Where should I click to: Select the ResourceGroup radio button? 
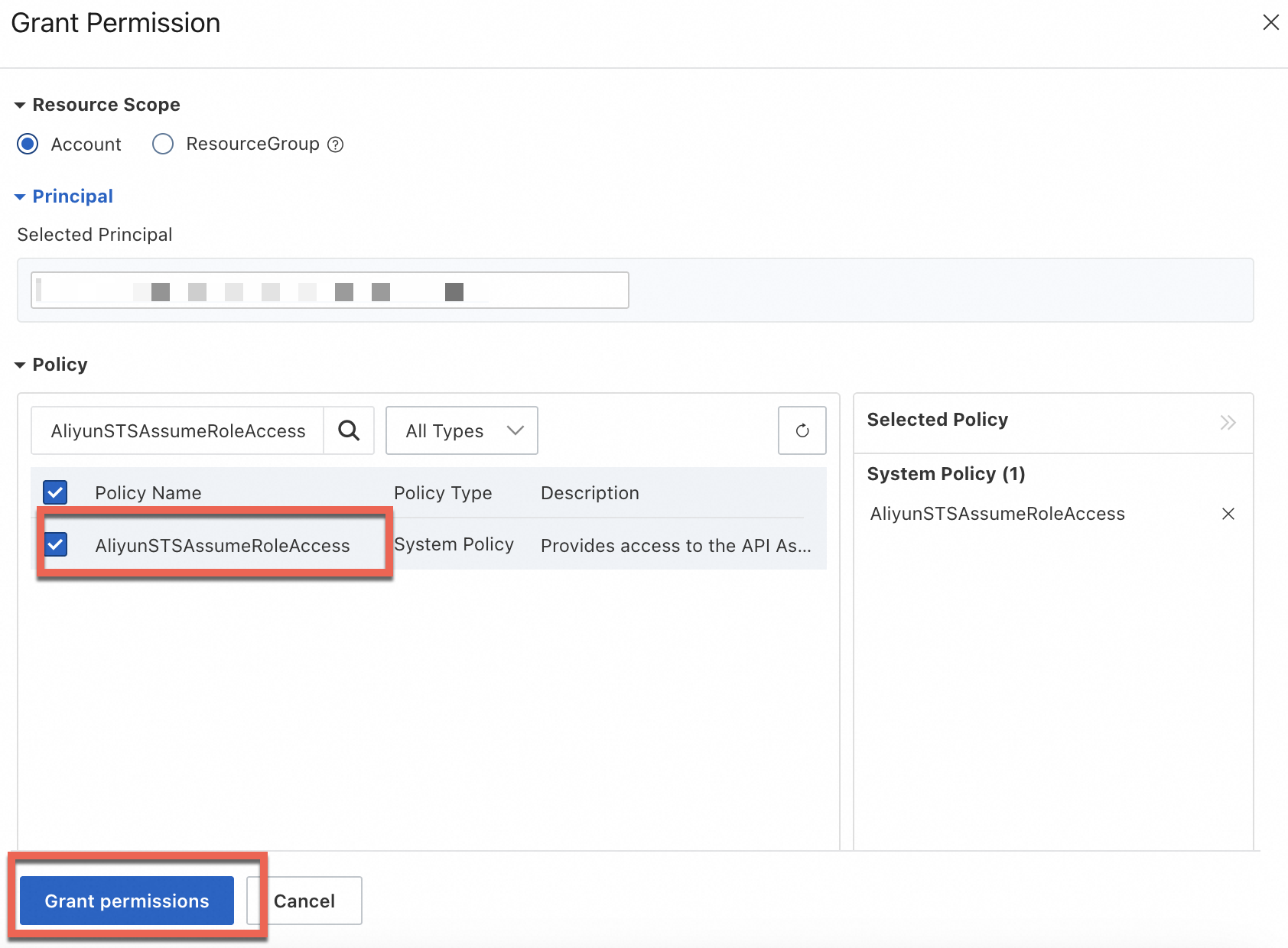(163, 144)
